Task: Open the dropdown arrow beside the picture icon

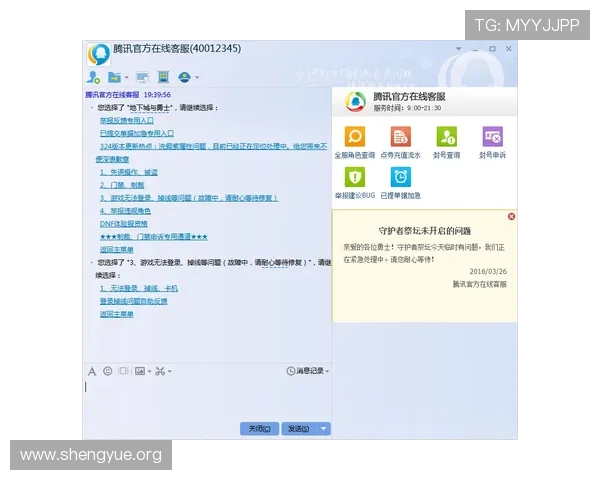Action: tap(150, 371)
